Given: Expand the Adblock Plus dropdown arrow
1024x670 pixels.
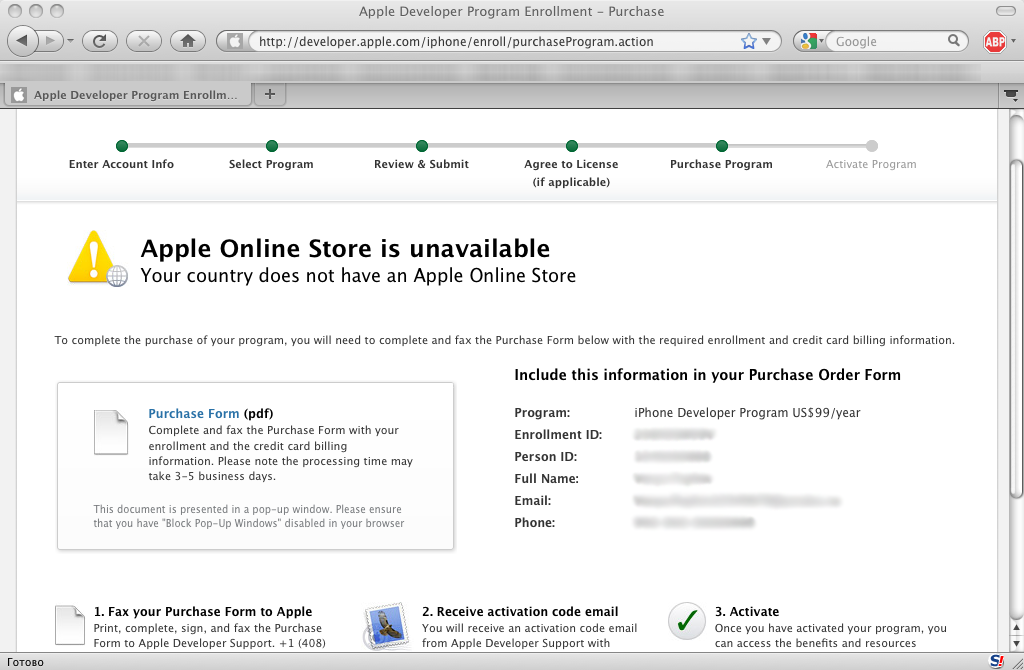Looking at the screenshot, I should click(x=1014, y=41).
